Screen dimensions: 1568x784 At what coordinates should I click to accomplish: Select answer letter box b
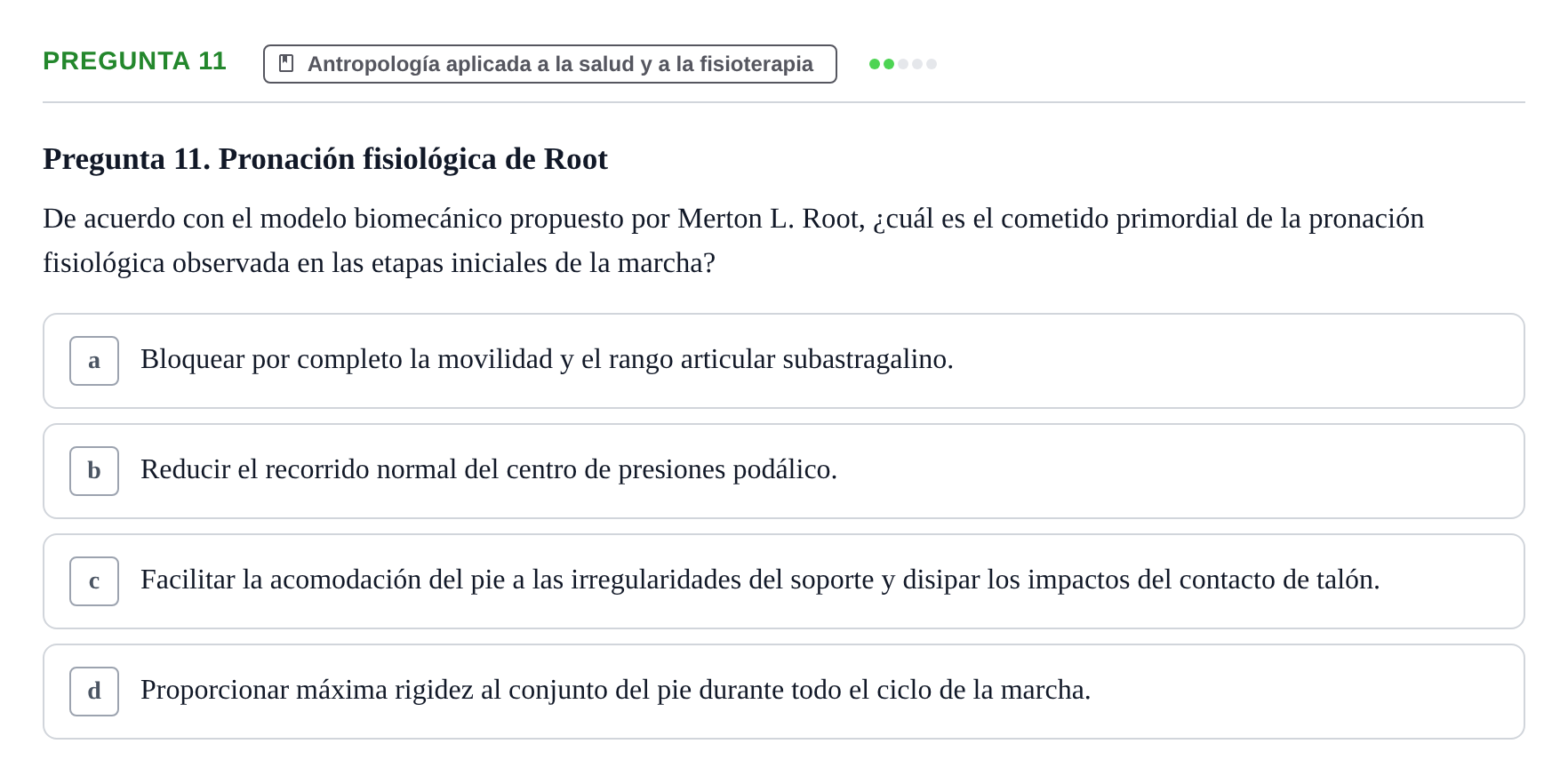(x=94, y=471)
